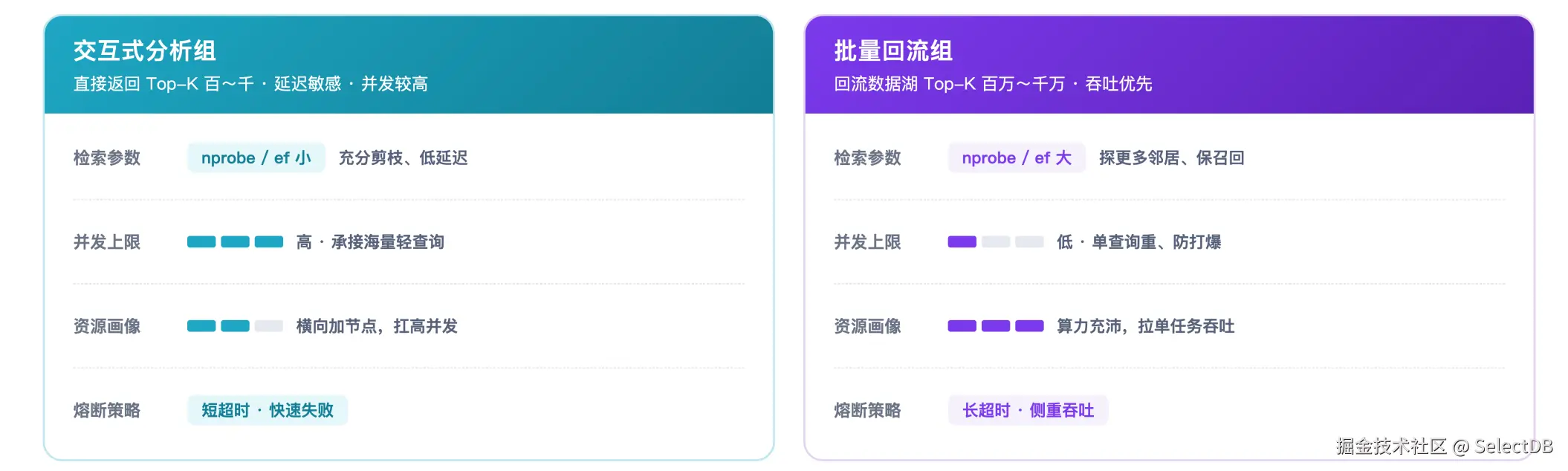
Task: Click 检索参数 label in 批量回流组 card
Action: coord(867,157)
